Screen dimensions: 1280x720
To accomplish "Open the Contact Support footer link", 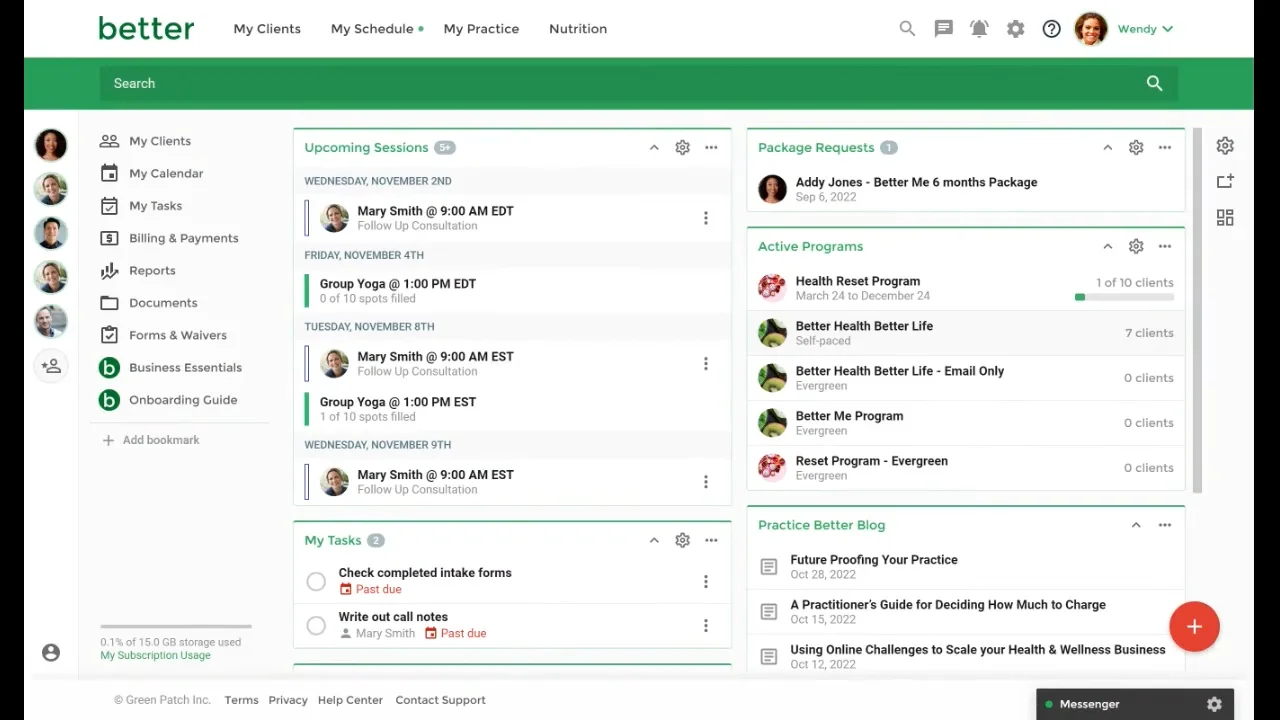I will click(x=440, y=700).
